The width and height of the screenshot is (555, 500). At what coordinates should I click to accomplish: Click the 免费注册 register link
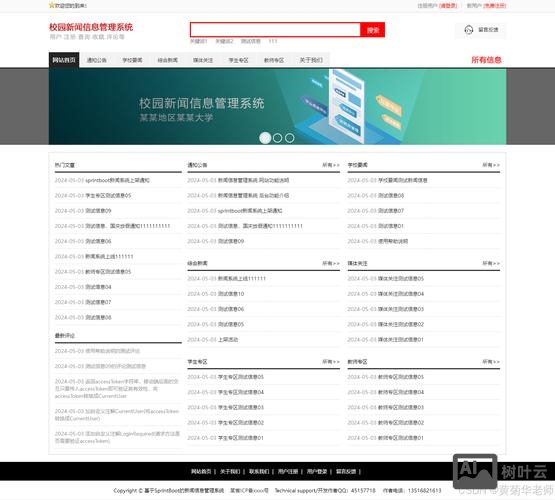(x=495, y=6)
